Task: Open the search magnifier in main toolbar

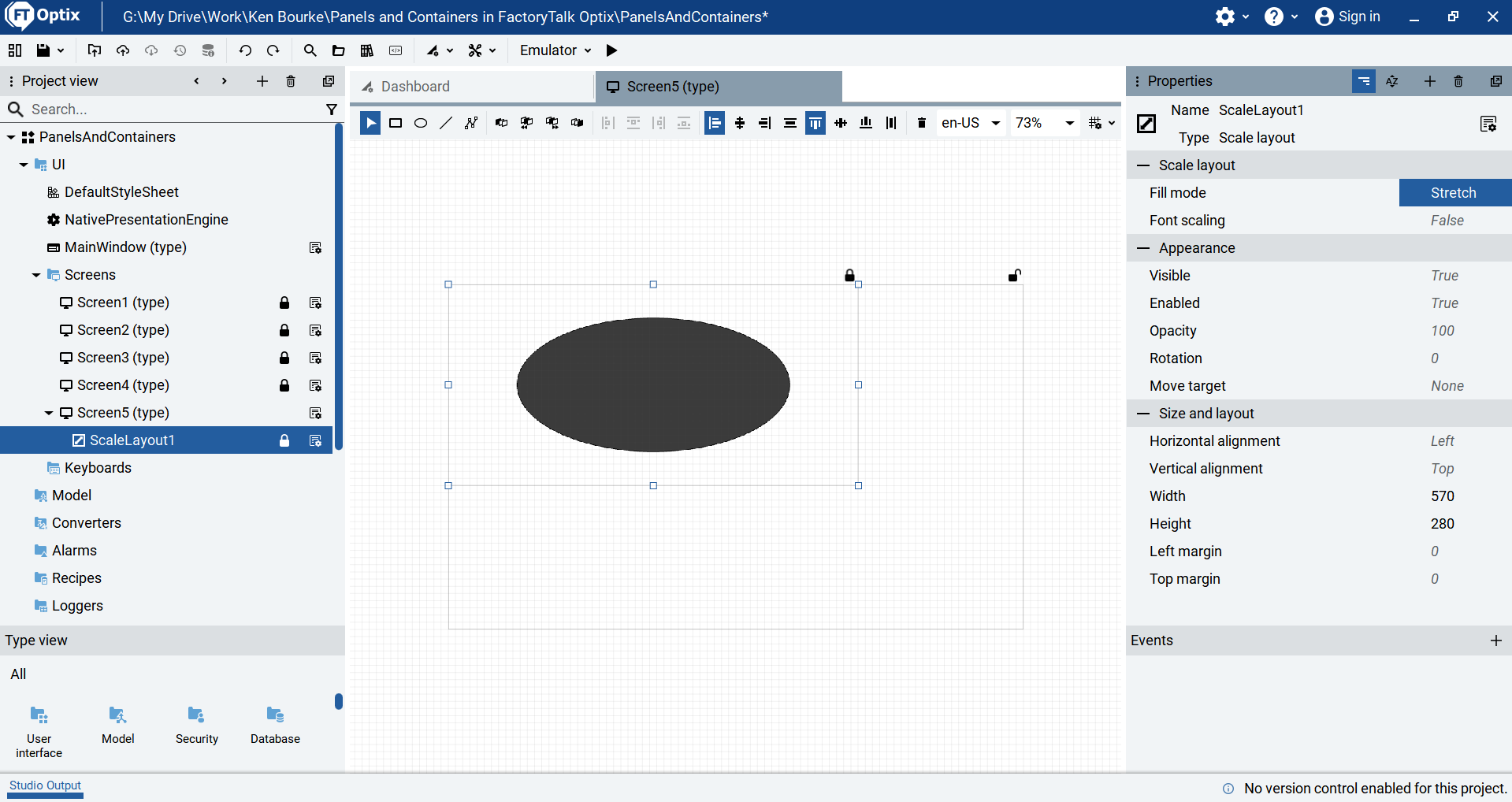Action: tap(310, 50)
